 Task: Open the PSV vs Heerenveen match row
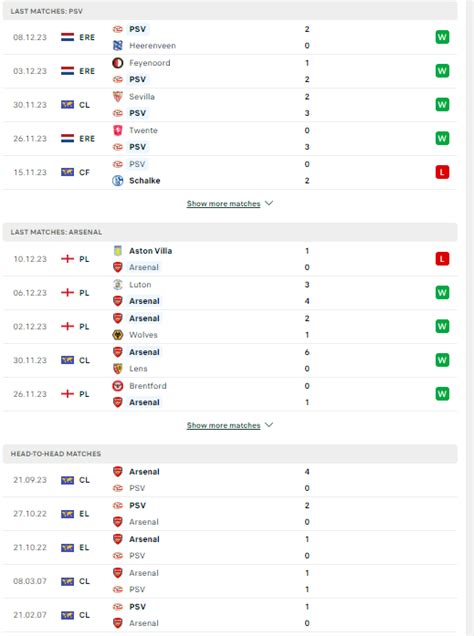coord(230,37)
